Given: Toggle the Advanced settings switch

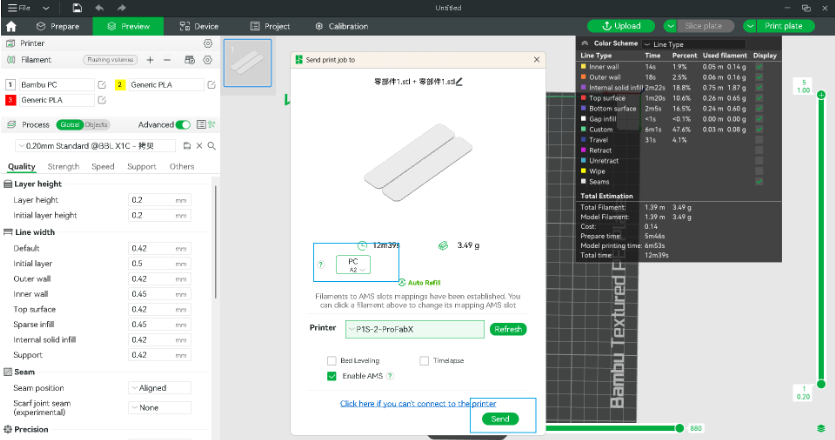Looking at the screenshot, I should point(183,125).
